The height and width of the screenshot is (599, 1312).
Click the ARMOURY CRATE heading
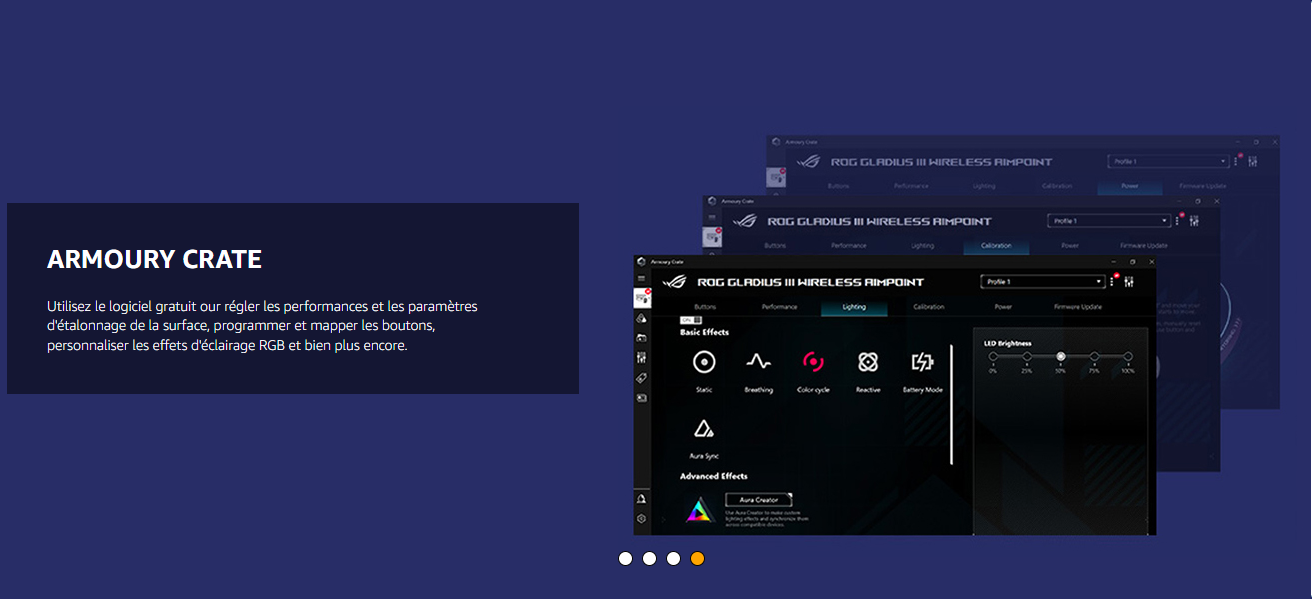click(x=154, y=260)
